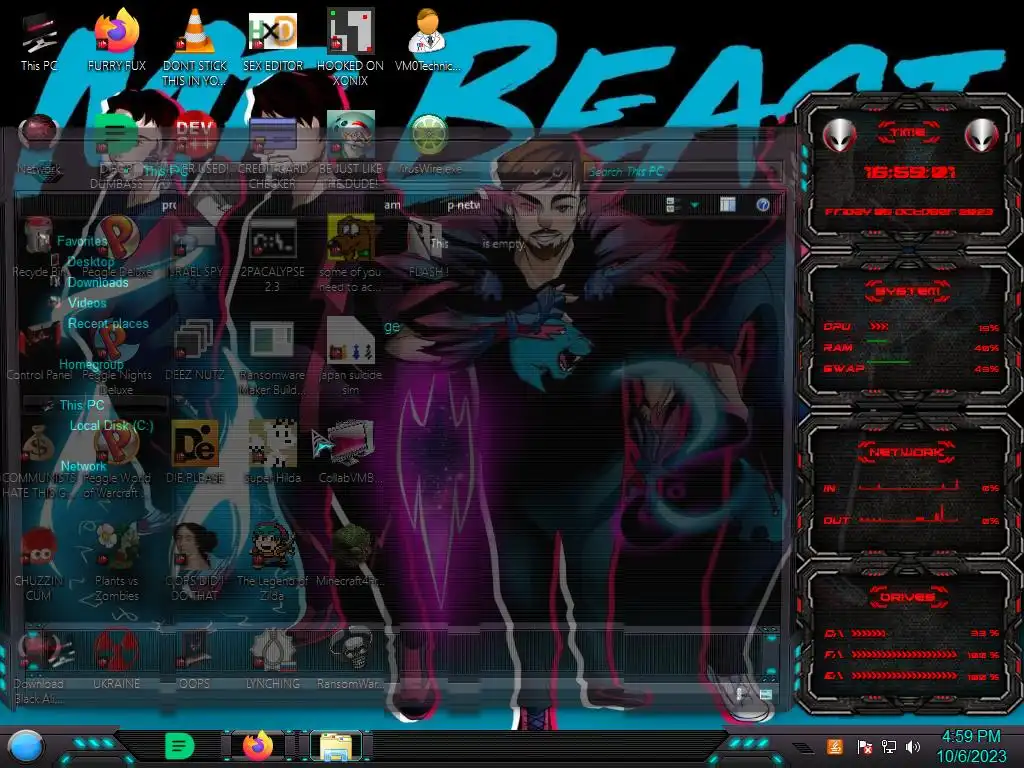Open the Action Center flag tray icon
Screen dimensions: 1024x768
click(864, 746)
